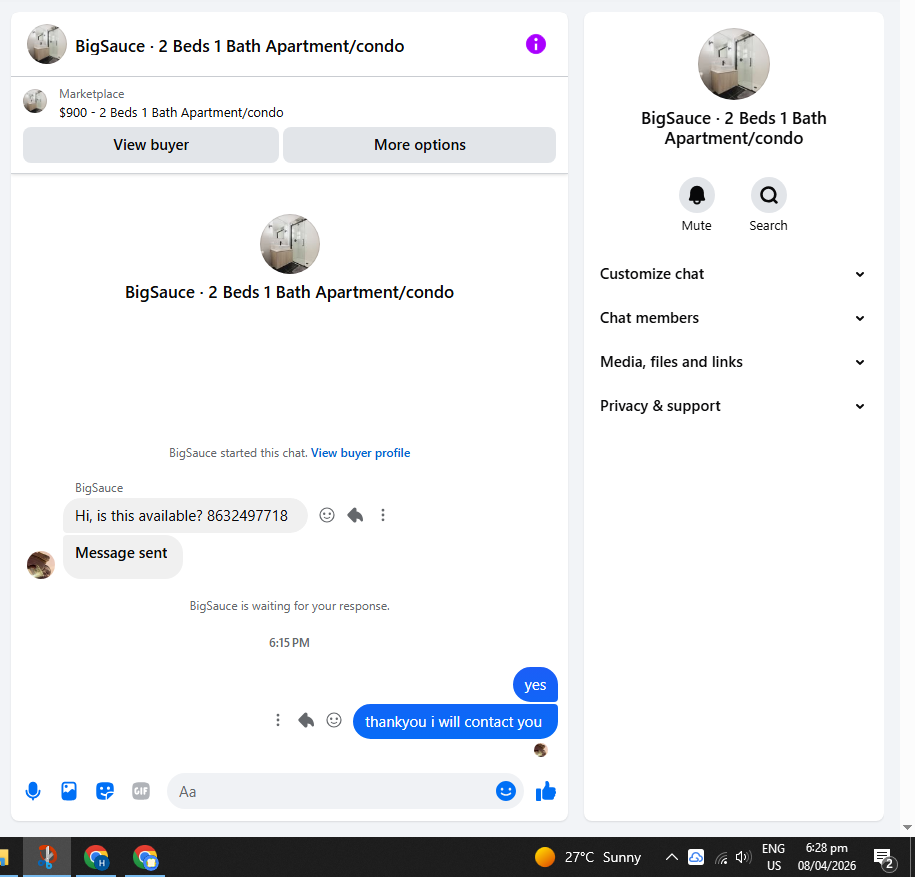Viewport: 915px width, 877px height.
Task: Attach a photo using the image icon
Action: click(x=69, y=791)
